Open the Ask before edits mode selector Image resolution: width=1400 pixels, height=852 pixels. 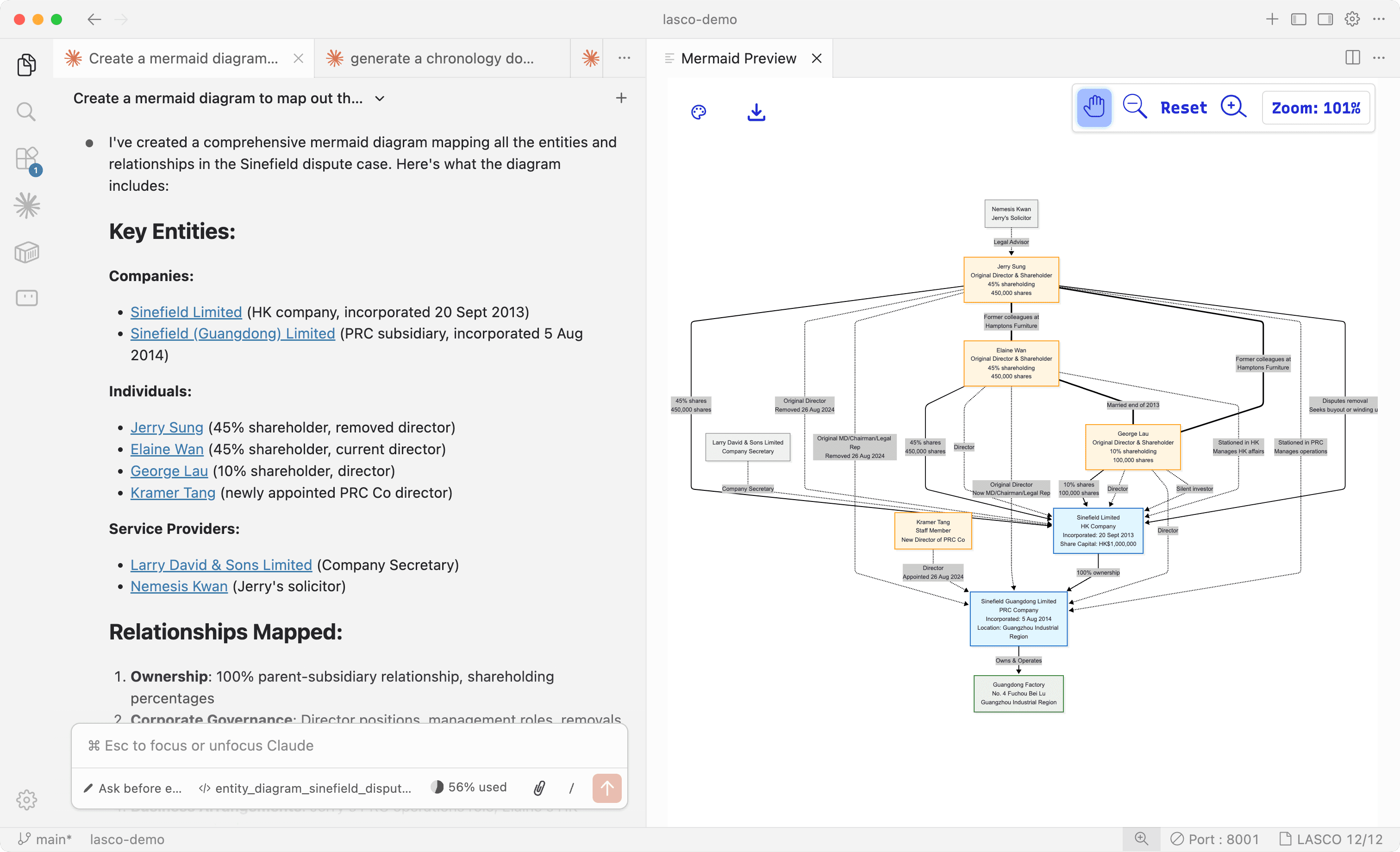click(x=132, y=788)
